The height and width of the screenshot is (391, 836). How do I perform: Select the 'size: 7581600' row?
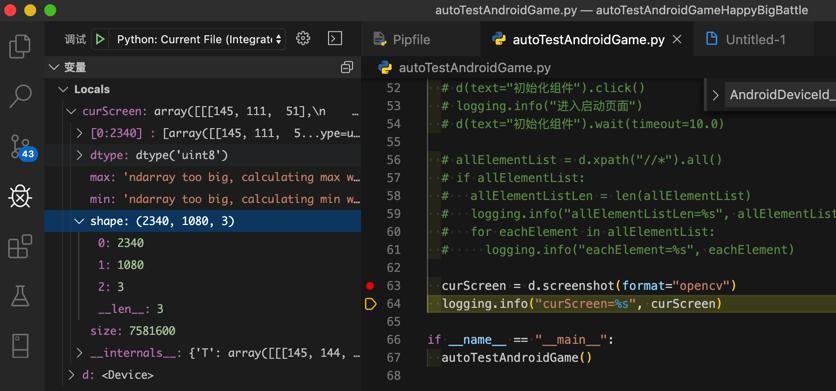(203, 331)
